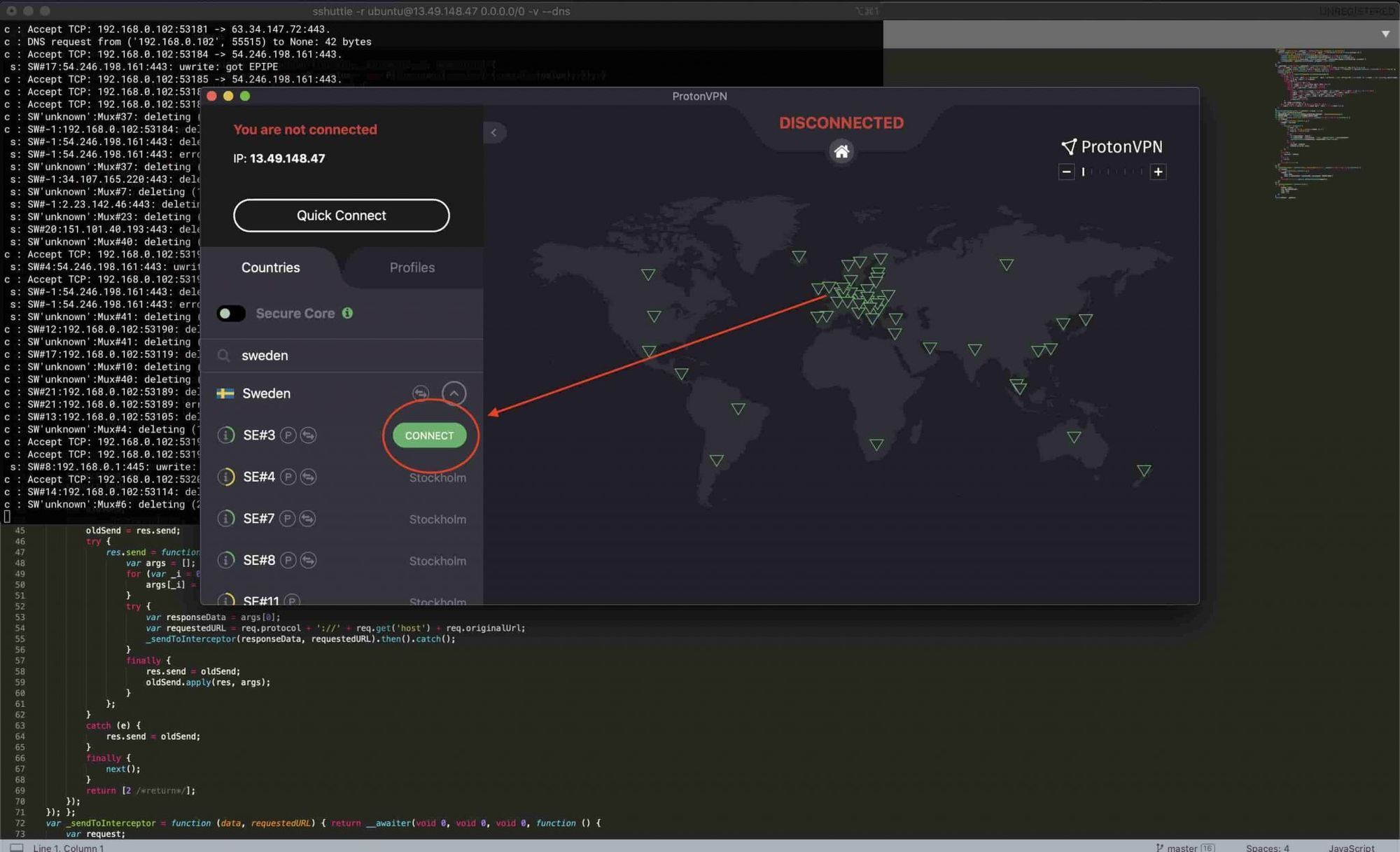Click the search magnifier icon

[224, 356]
